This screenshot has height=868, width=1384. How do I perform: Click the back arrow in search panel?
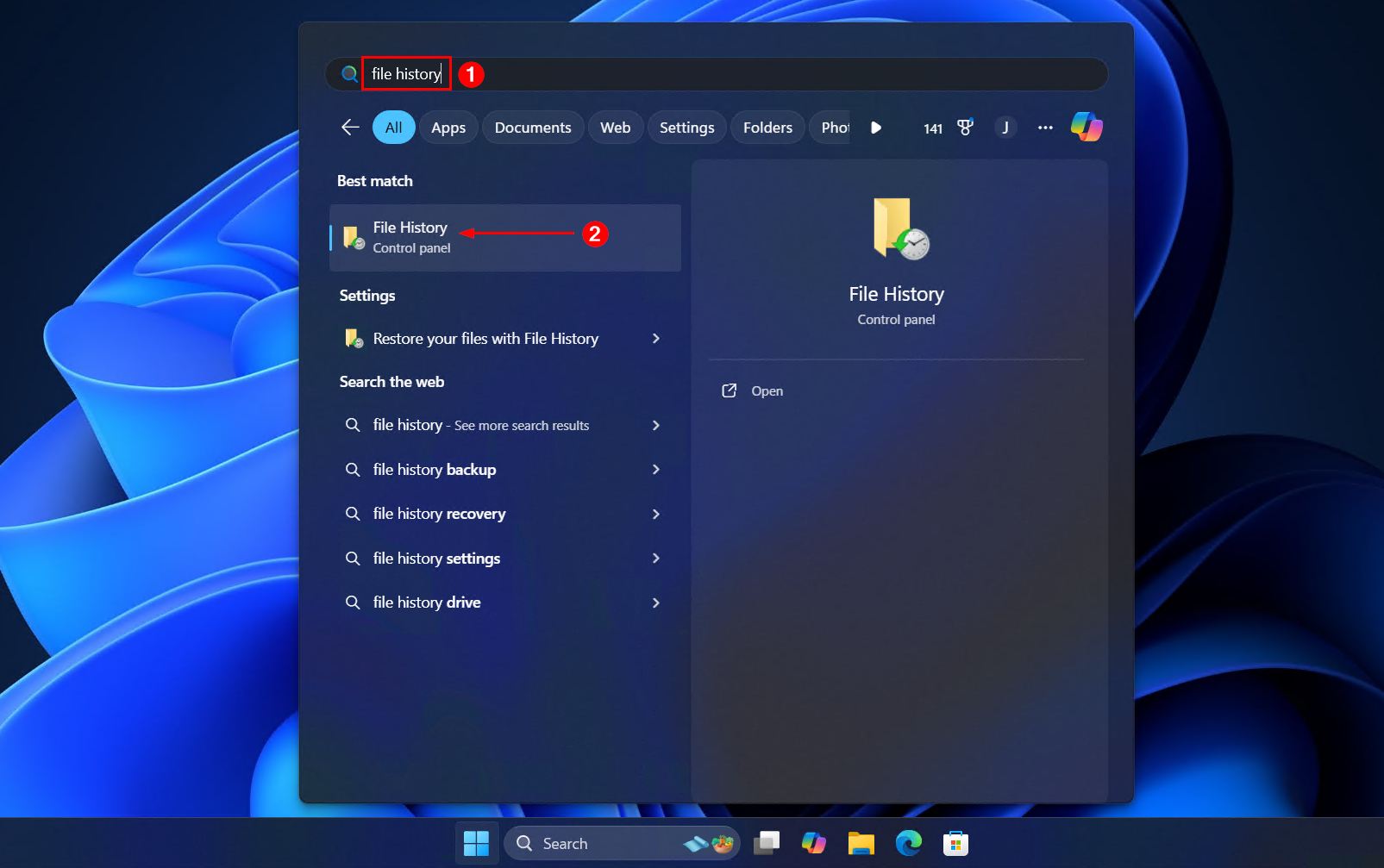[350, 128]
